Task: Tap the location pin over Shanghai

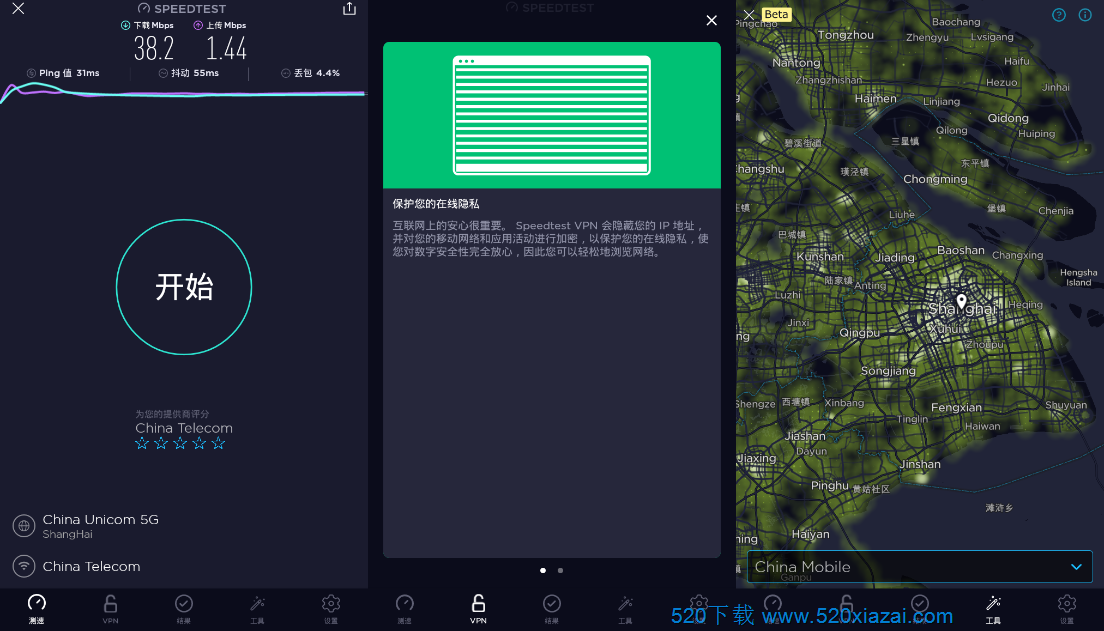Action: point(961,303)
